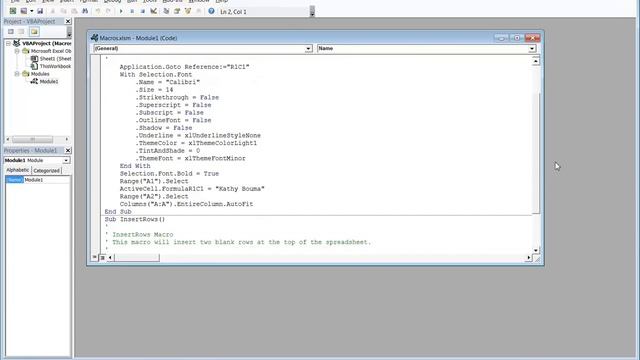Screen dimensions: 640x360
Task: Click the Cut icon in the toolbar
Action: pyautogui.click(x=53, y=11)
